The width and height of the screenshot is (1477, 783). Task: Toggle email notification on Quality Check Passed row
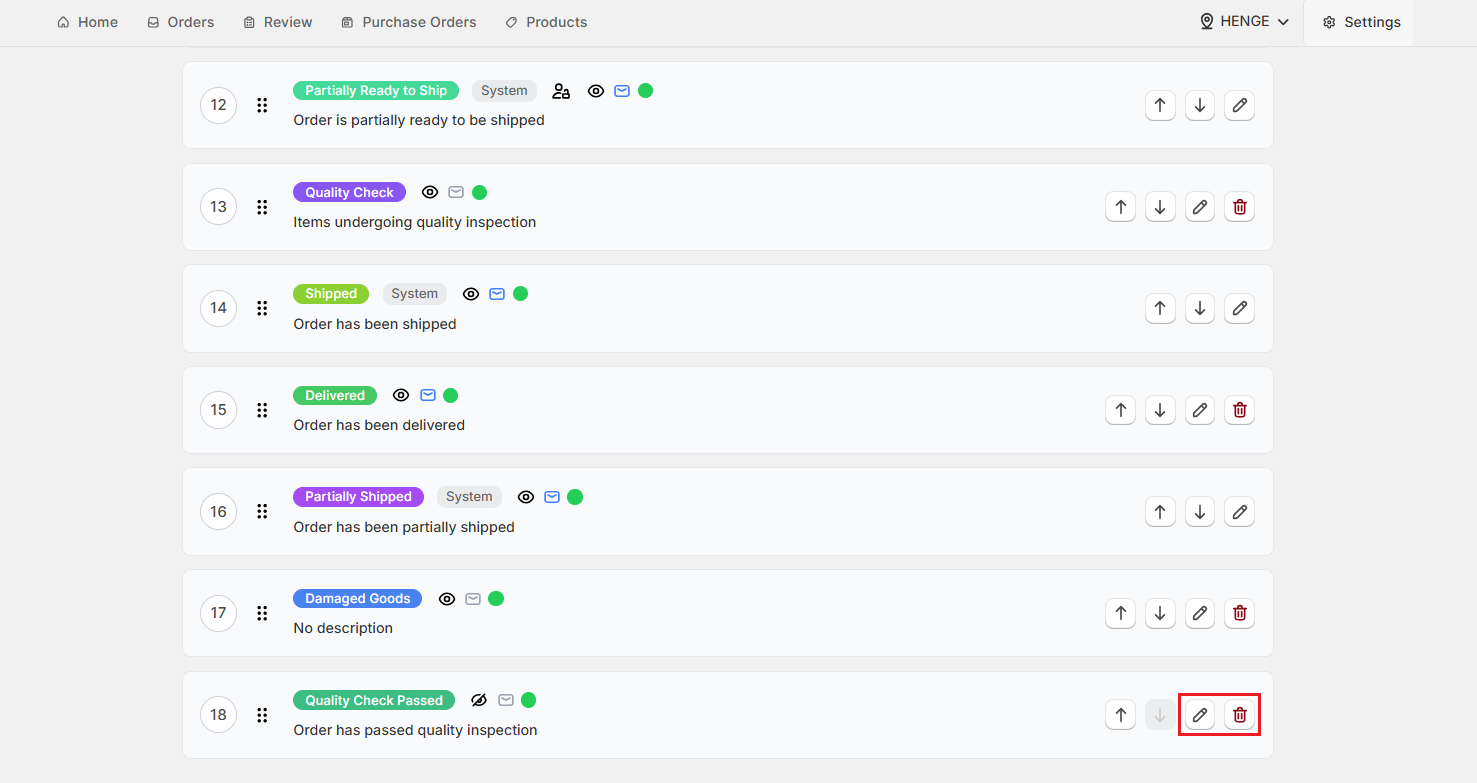pos(506,700)
